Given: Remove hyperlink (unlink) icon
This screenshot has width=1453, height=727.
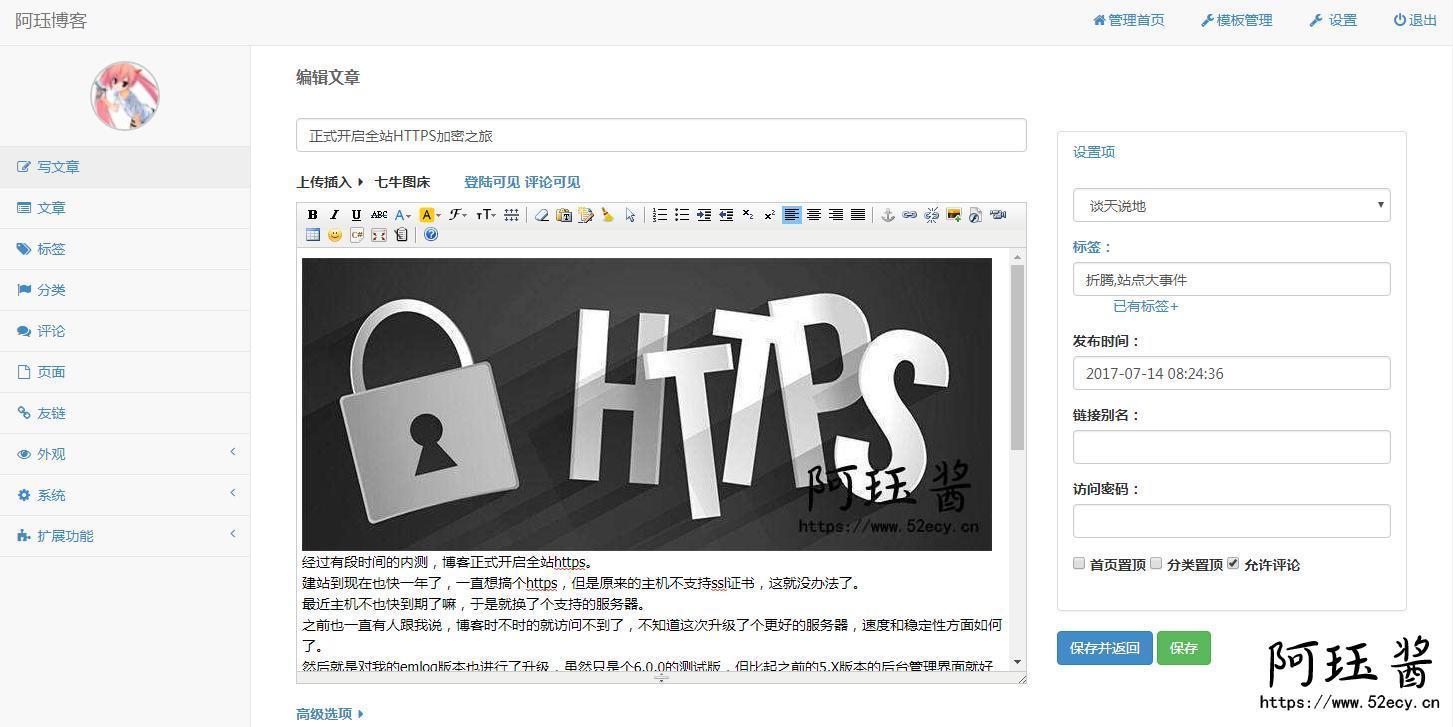Looking at the screenshot, I should tap(931, 214).
